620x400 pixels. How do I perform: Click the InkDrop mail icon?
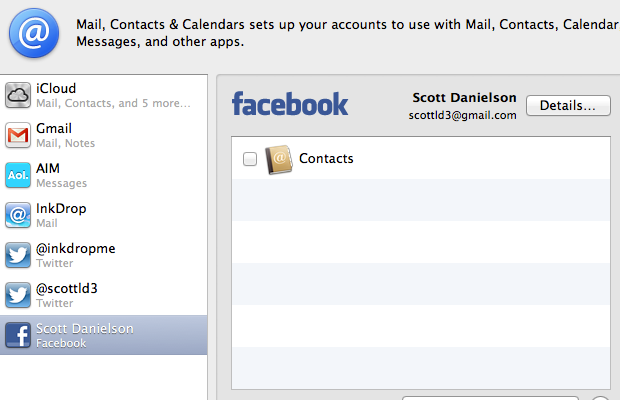[x=18, y=215]
